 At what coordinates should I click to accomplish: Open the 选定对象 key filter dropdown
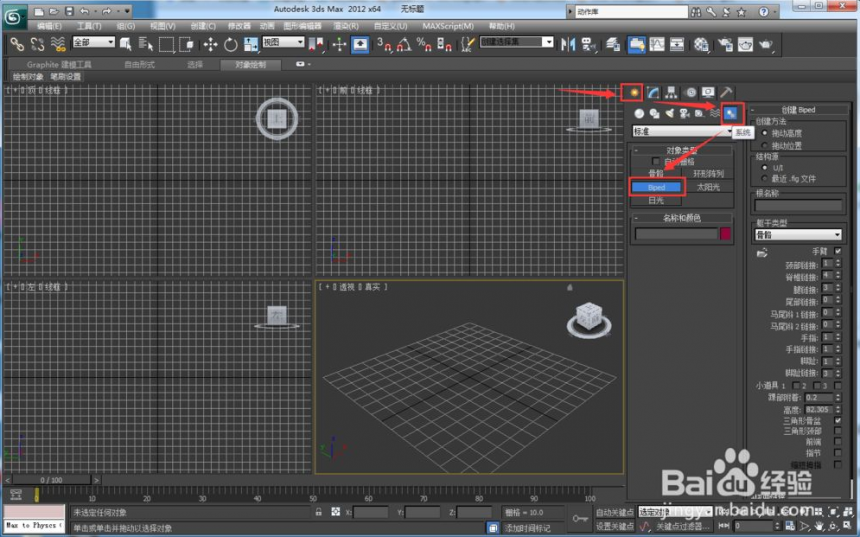pyautogui.click(x=674, y=512)
